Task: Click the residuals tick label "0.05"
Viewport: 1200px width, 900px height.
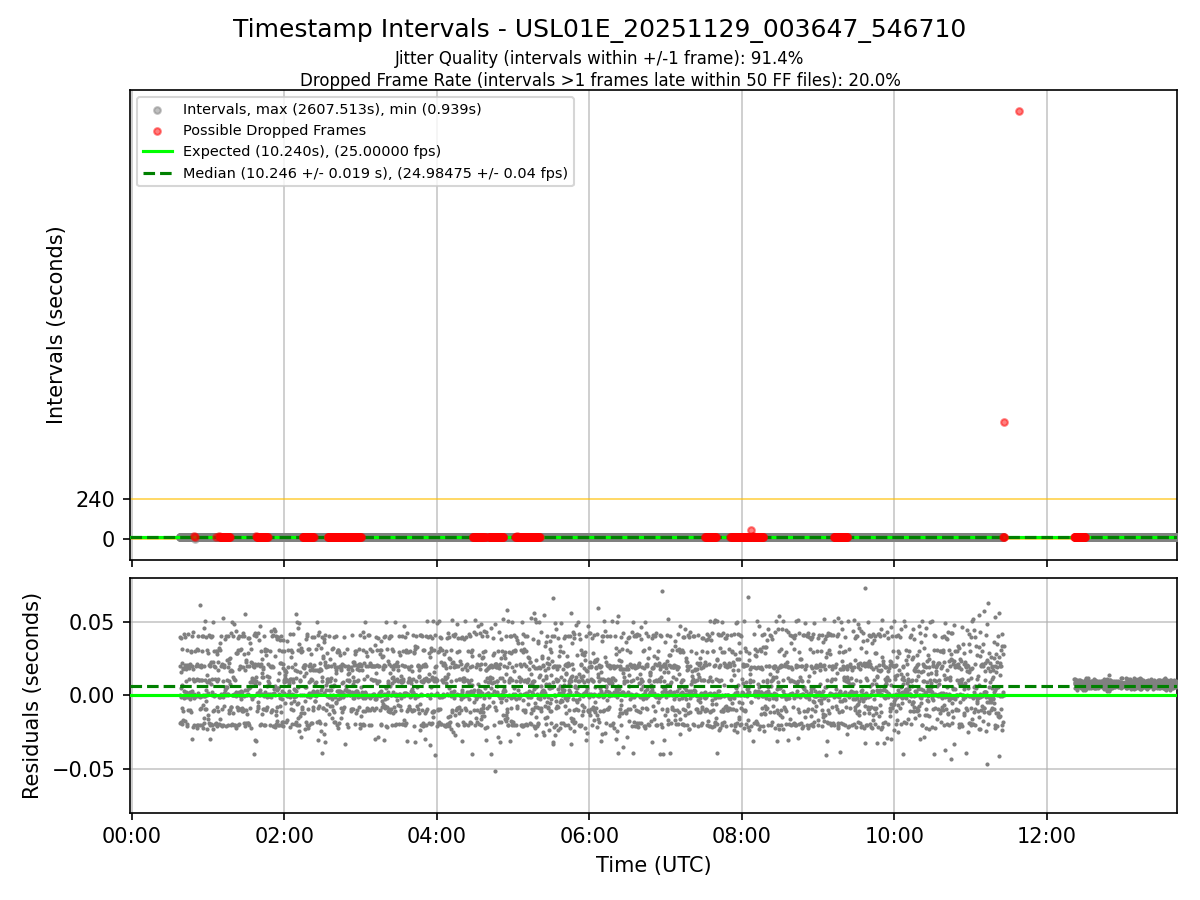Action: pos(93,622)
